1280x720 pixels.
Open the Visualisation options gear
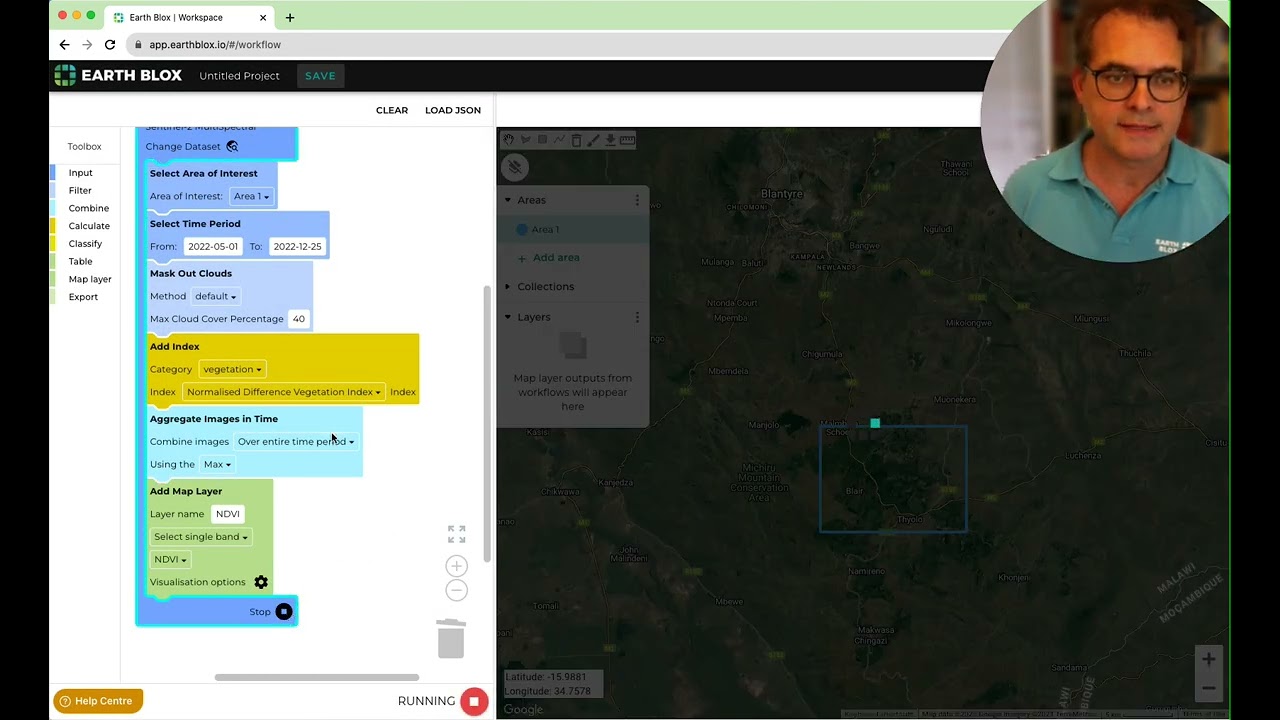(x=261, y=582)
